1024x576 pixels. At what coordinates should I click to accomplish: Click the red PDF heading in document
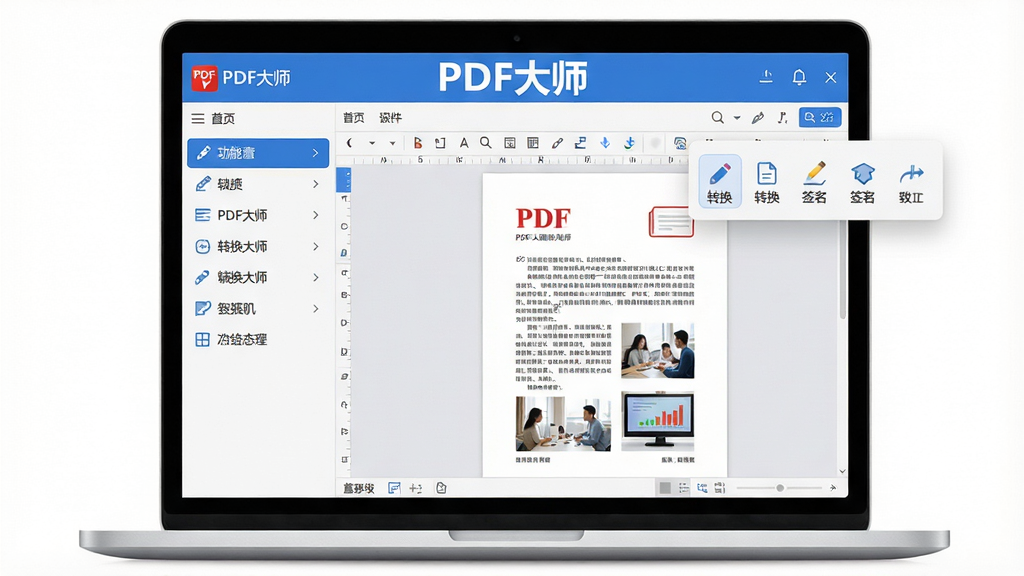point(543,218)
